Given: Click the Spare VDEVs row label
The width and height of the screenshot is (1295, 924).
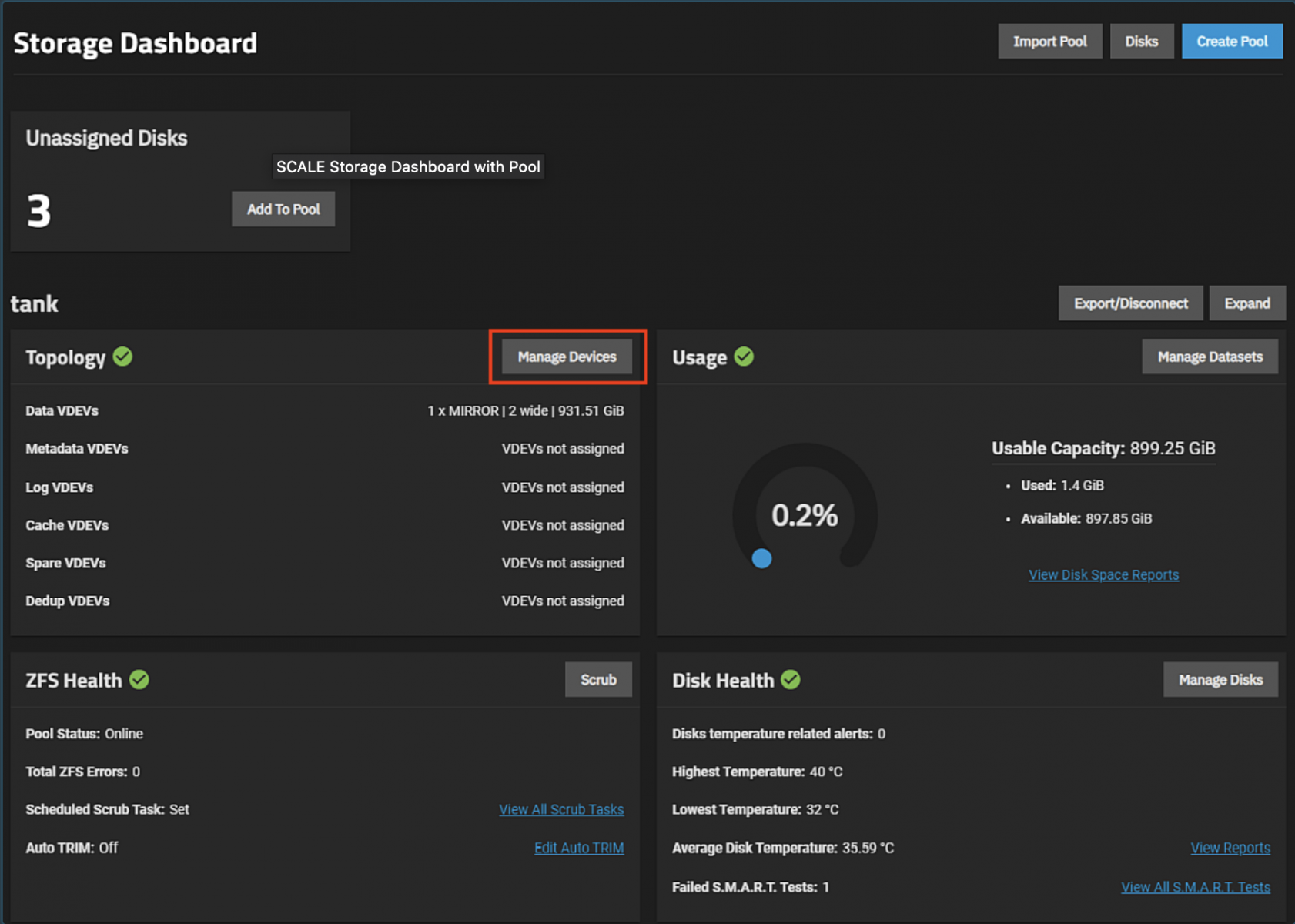Looking at the screenshot, I should (x=65, y=563).
